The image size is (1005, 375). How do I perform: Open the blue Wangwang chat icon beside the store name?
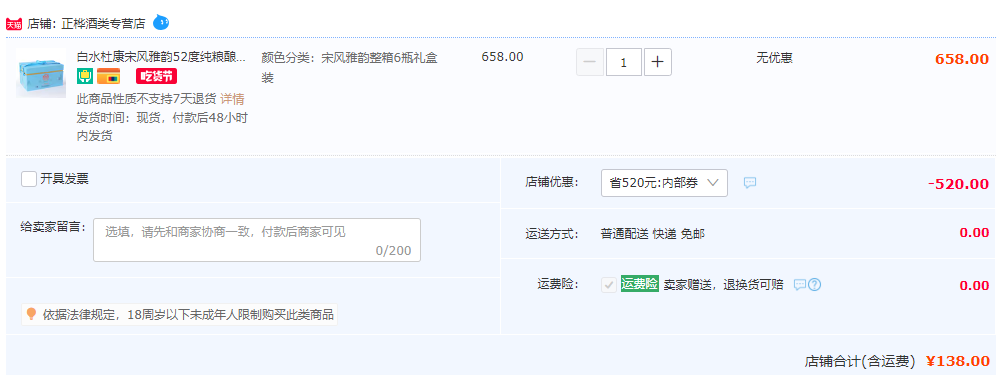[x=161, y=23]
